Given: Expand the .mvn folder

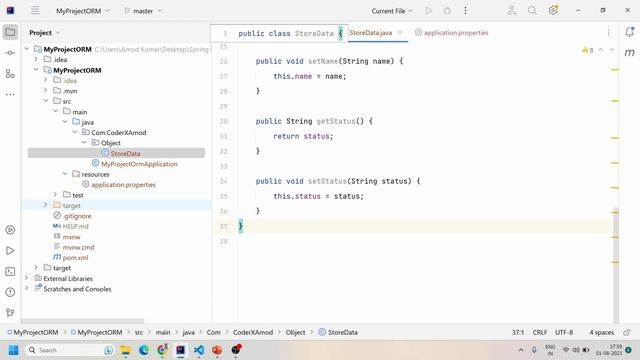Looking at the screenshot, I should 46,91.
